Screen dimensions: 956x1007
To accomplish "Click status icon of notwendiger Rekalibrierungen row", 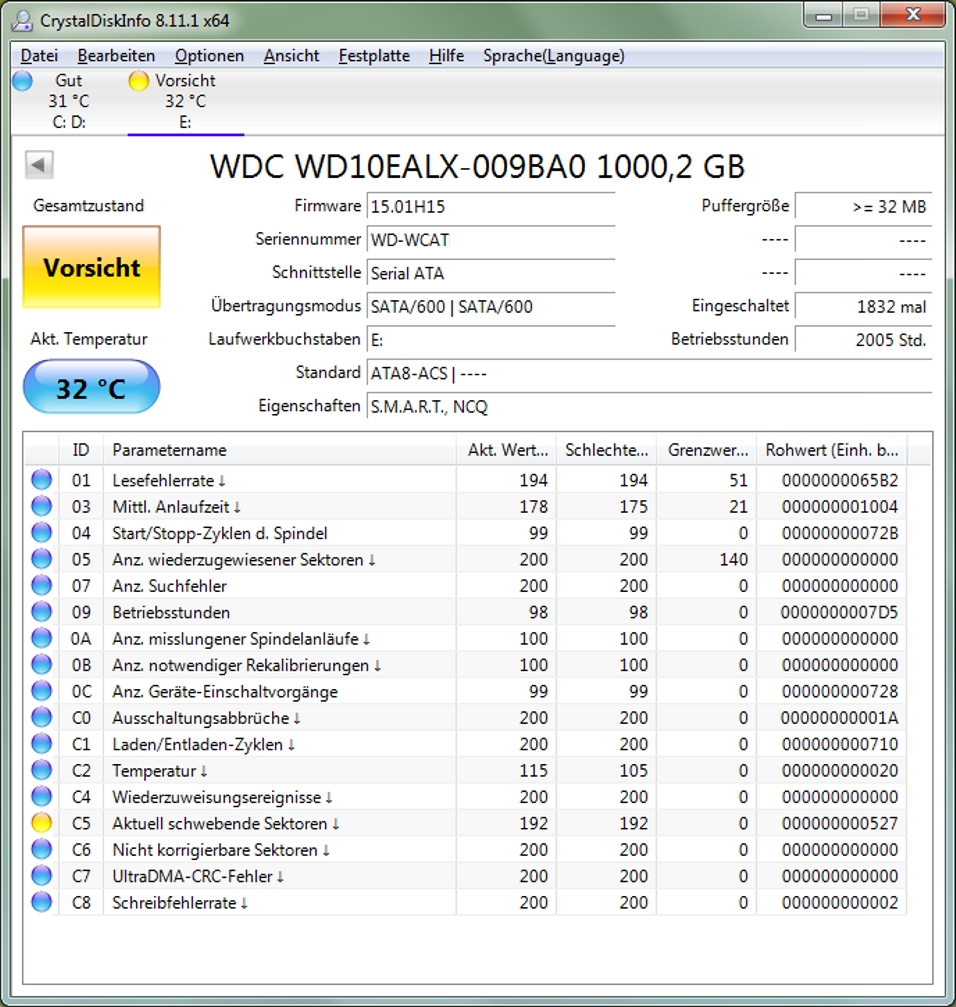I will 42,664.
